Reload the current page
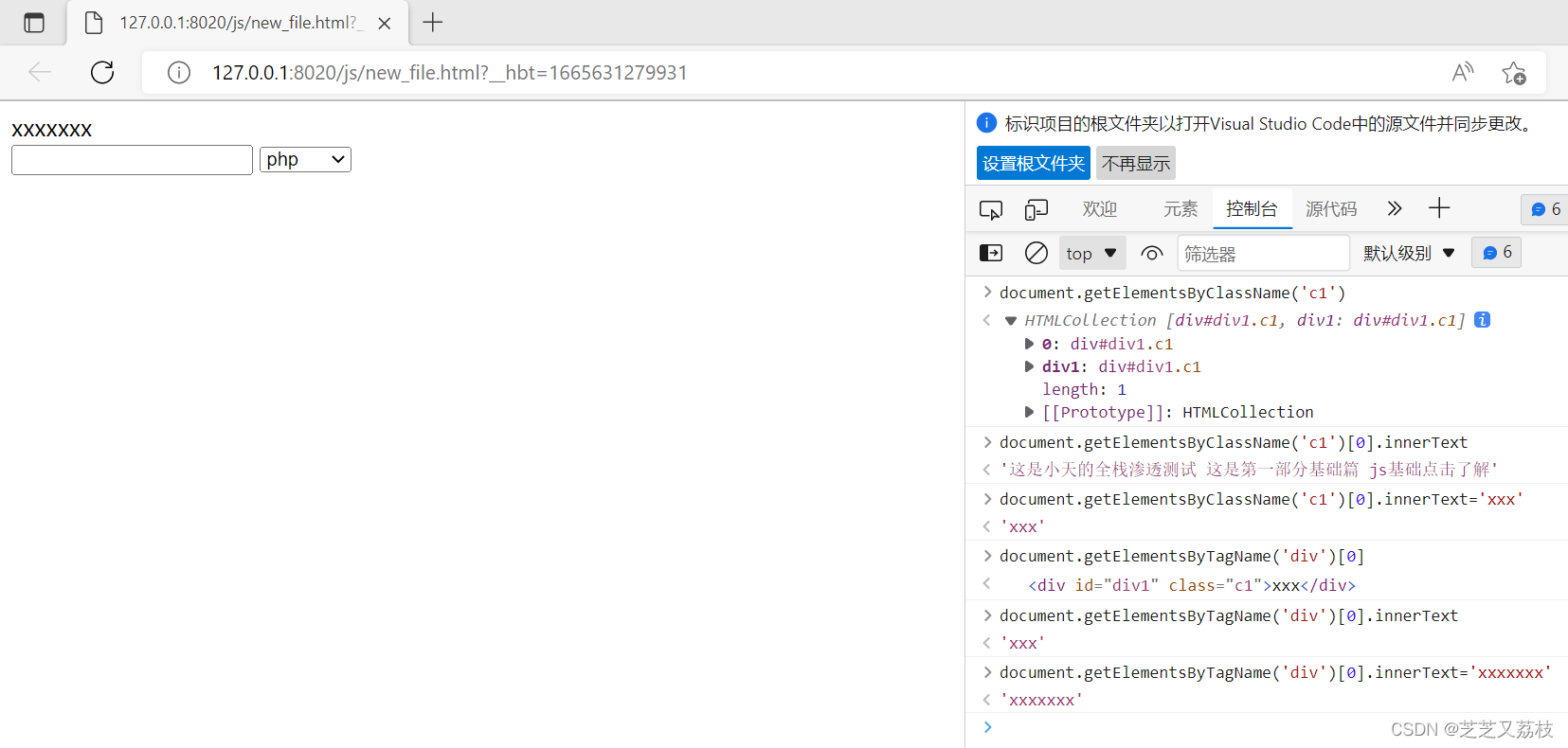1568x748 pixels. pyautogui.click(x=102, y=72)
